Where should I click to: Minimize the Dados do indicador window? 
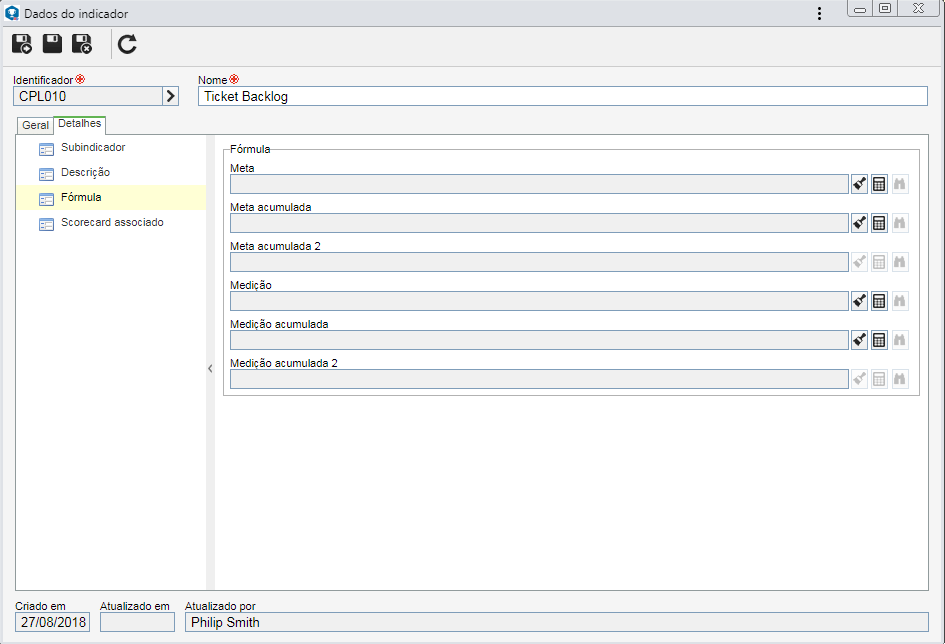click(860, 8)
